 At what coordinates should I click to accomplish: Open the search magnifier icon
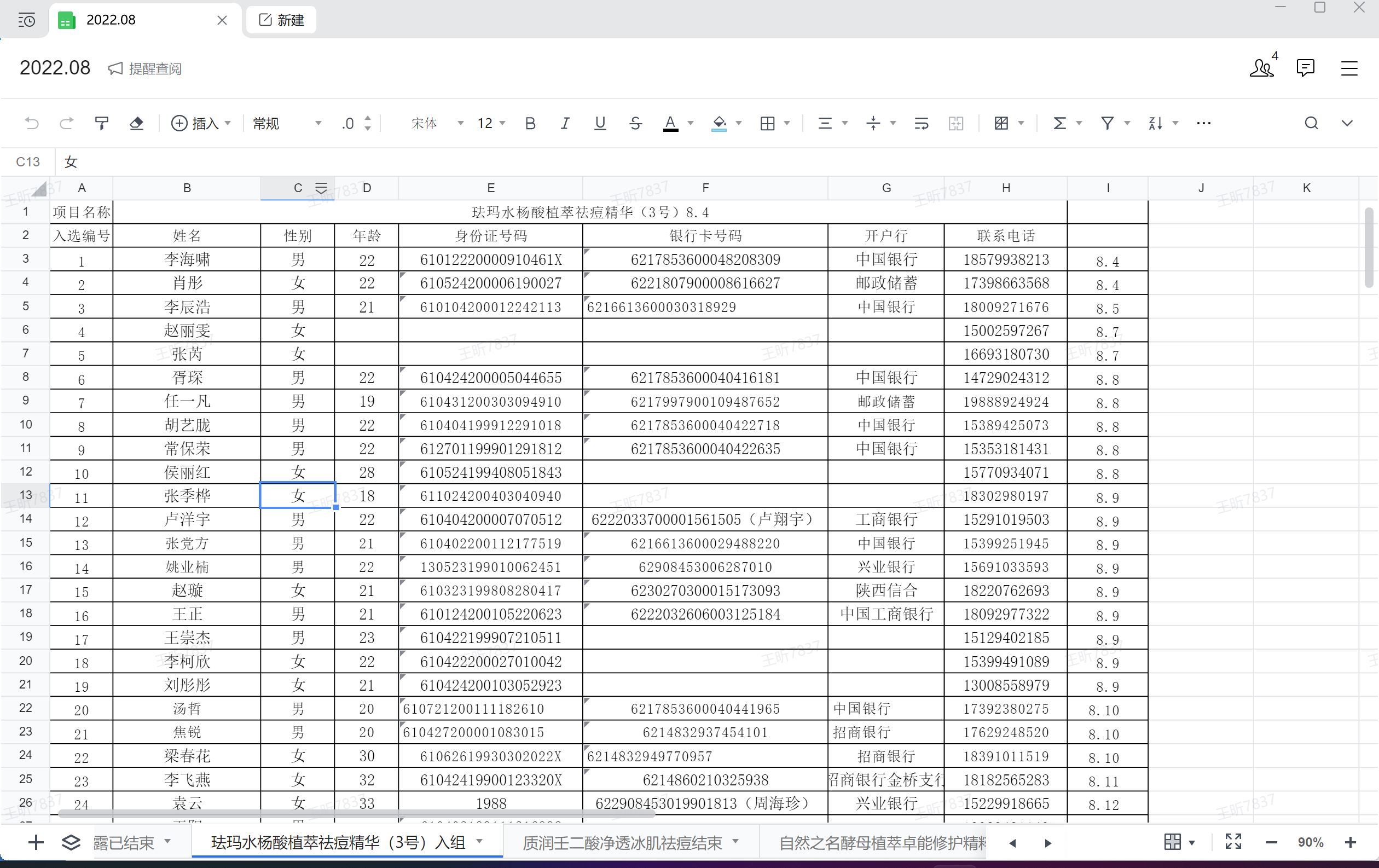pyautogui.click(x=1311, y=123)
